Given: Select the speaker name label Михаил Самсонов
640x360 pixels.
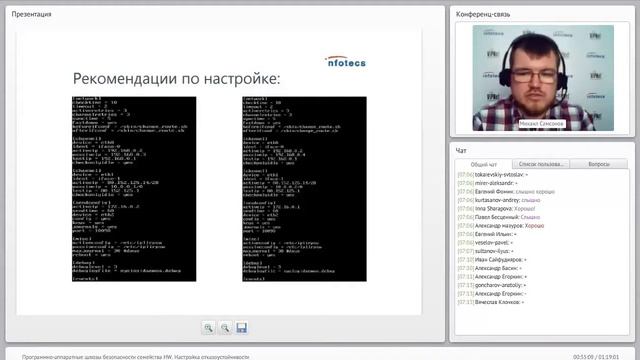Looking at the screenshot, I should click(x=542, y=123).
